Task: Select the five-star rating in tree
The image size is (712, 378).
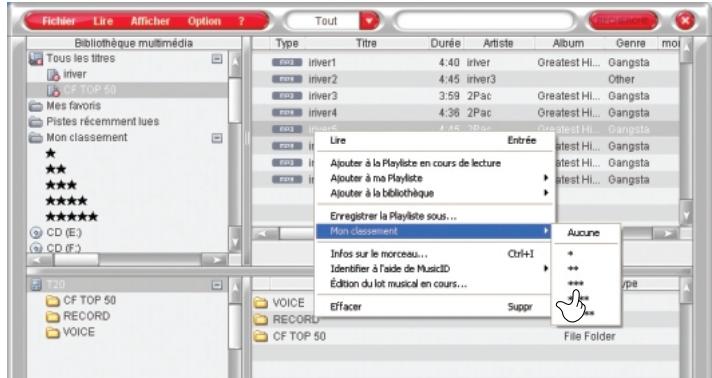Action: click(x=71, y=216)
